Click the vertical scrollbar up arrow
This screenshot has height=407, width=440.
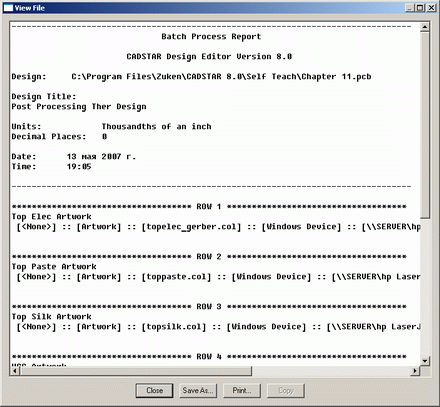point(425,27)
